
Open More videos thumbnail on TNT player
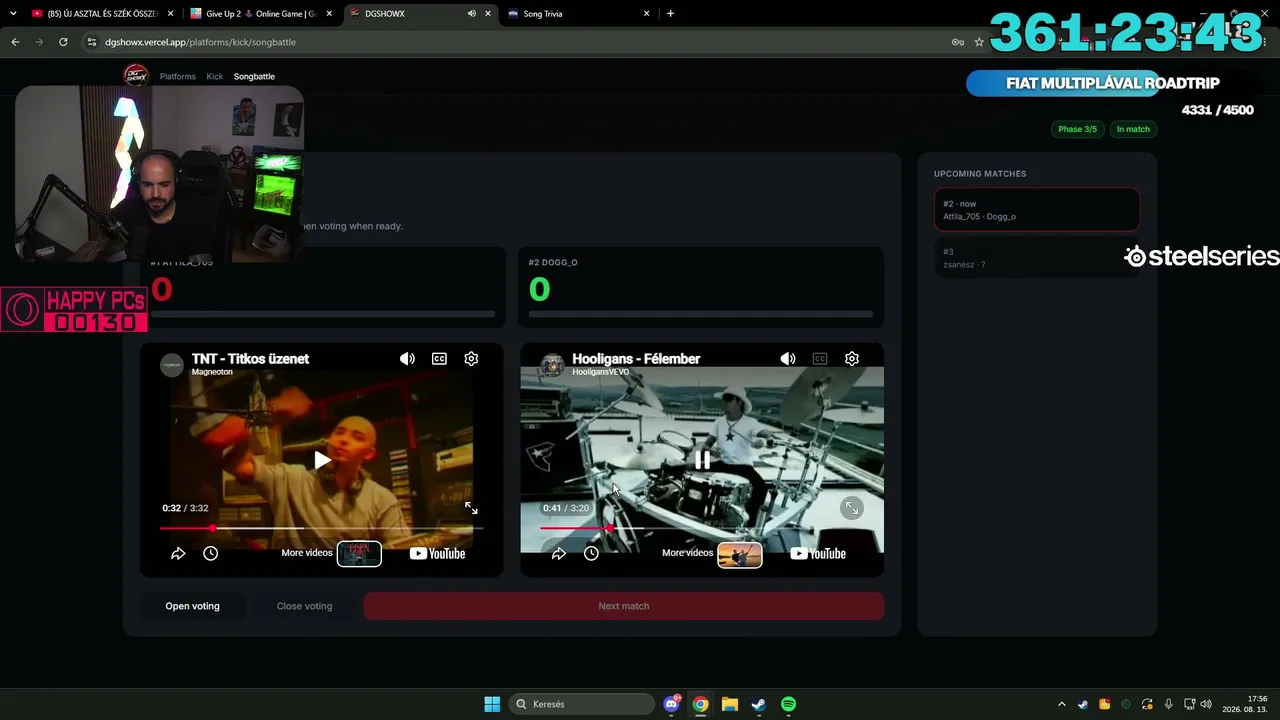tap(359, 553)
